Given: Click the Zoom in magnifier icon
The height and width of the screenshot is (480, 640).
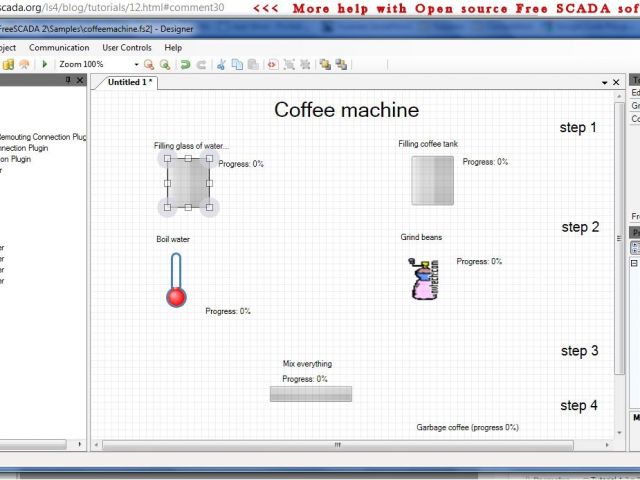Looking at the screenshot, I should pos(165,64).
